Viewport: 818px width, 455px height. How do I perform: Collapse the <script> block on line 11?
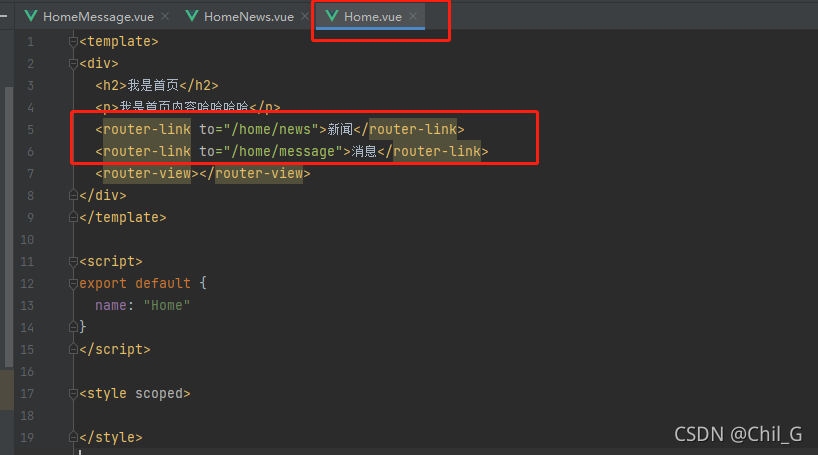coord(73,261)
